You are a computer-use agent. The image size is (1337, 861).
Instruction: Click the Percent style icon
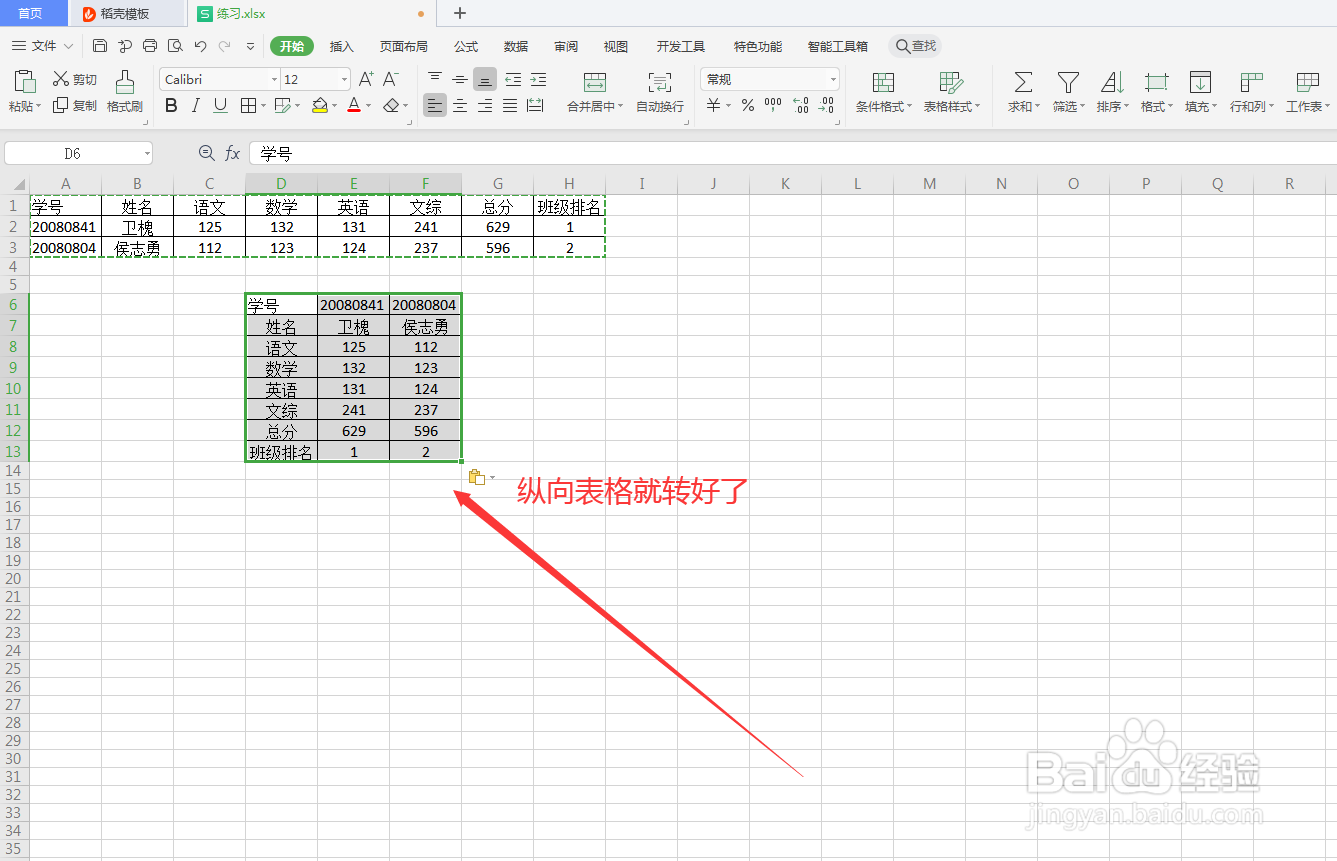[747, 105]
